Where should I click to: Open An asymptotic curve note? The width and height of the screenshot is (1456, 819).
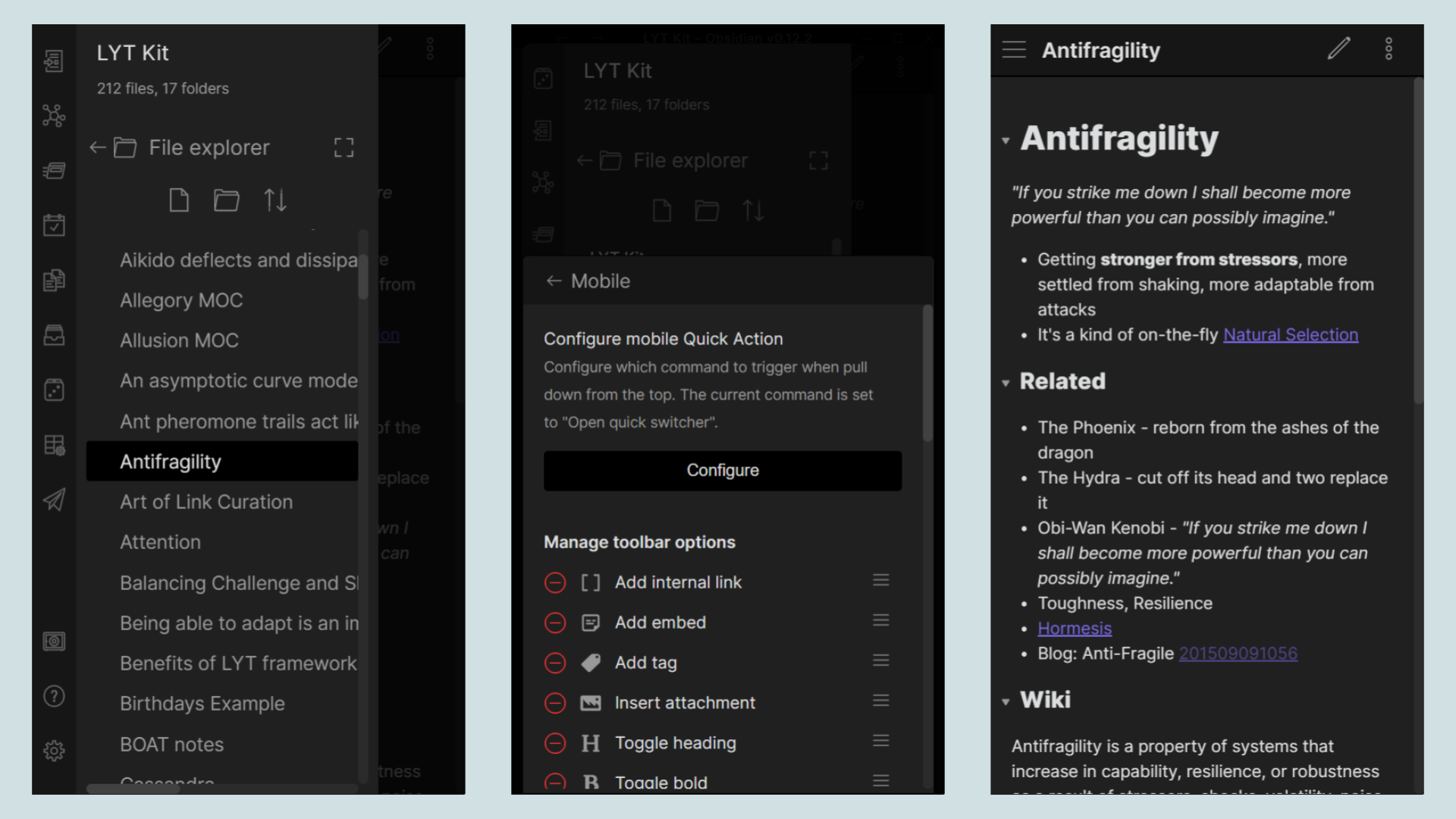pyautogui.click(x=222, y=381)
